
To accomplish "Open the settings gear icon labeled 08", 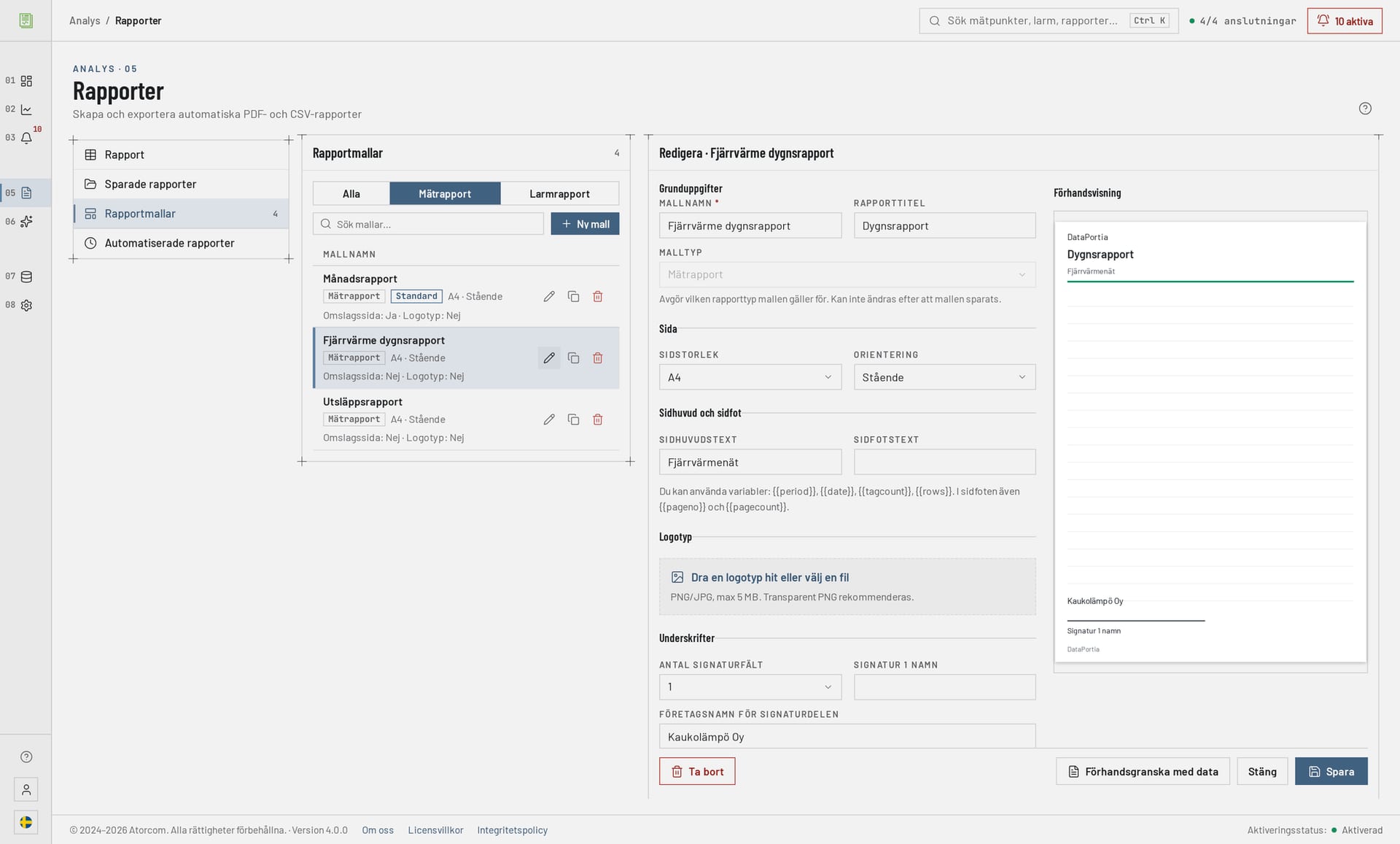I will (26, 306).
